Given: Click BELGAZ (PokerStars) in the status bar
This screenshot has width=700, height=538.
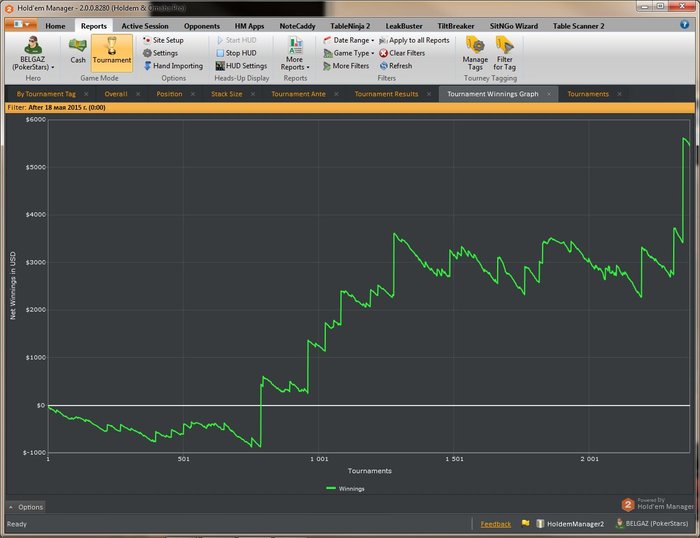Looking at the screenshot, I should click(652, 523).
